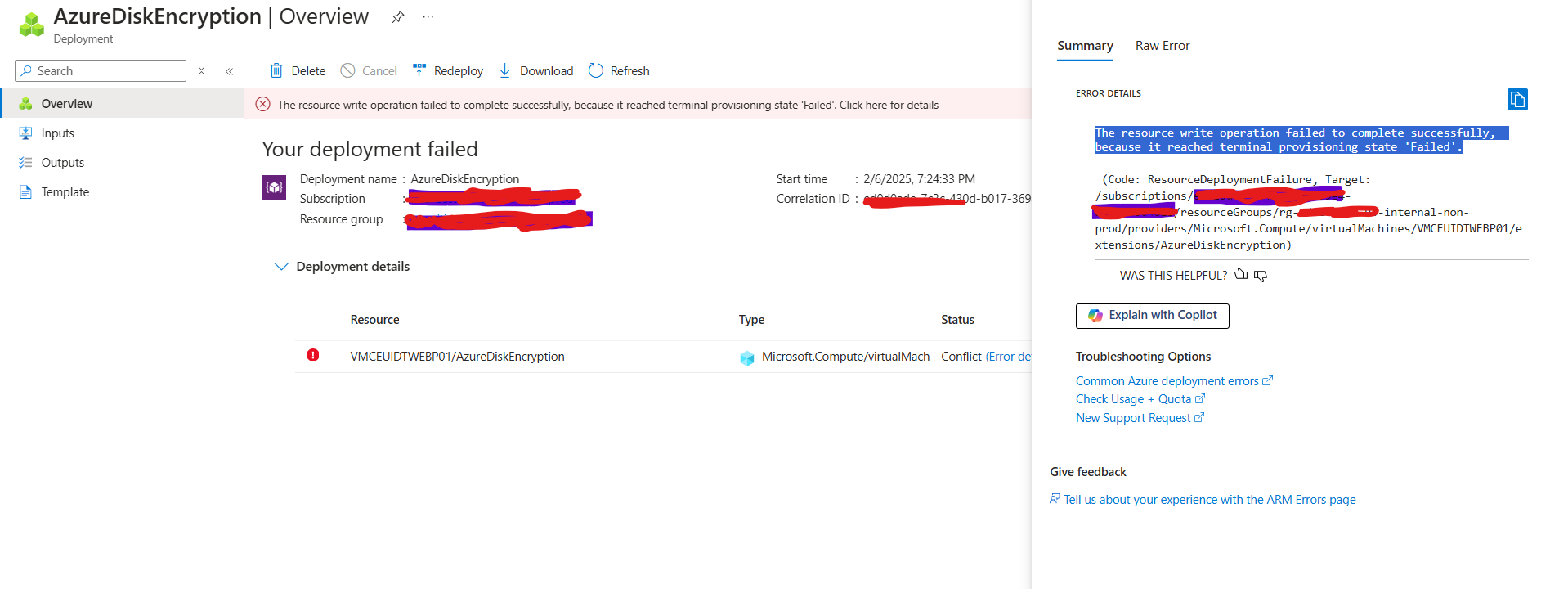Click the start time value 2/6/2025, 7:24:33 PM
This screenshot has width=1568, height=589.
pos(920,179)
